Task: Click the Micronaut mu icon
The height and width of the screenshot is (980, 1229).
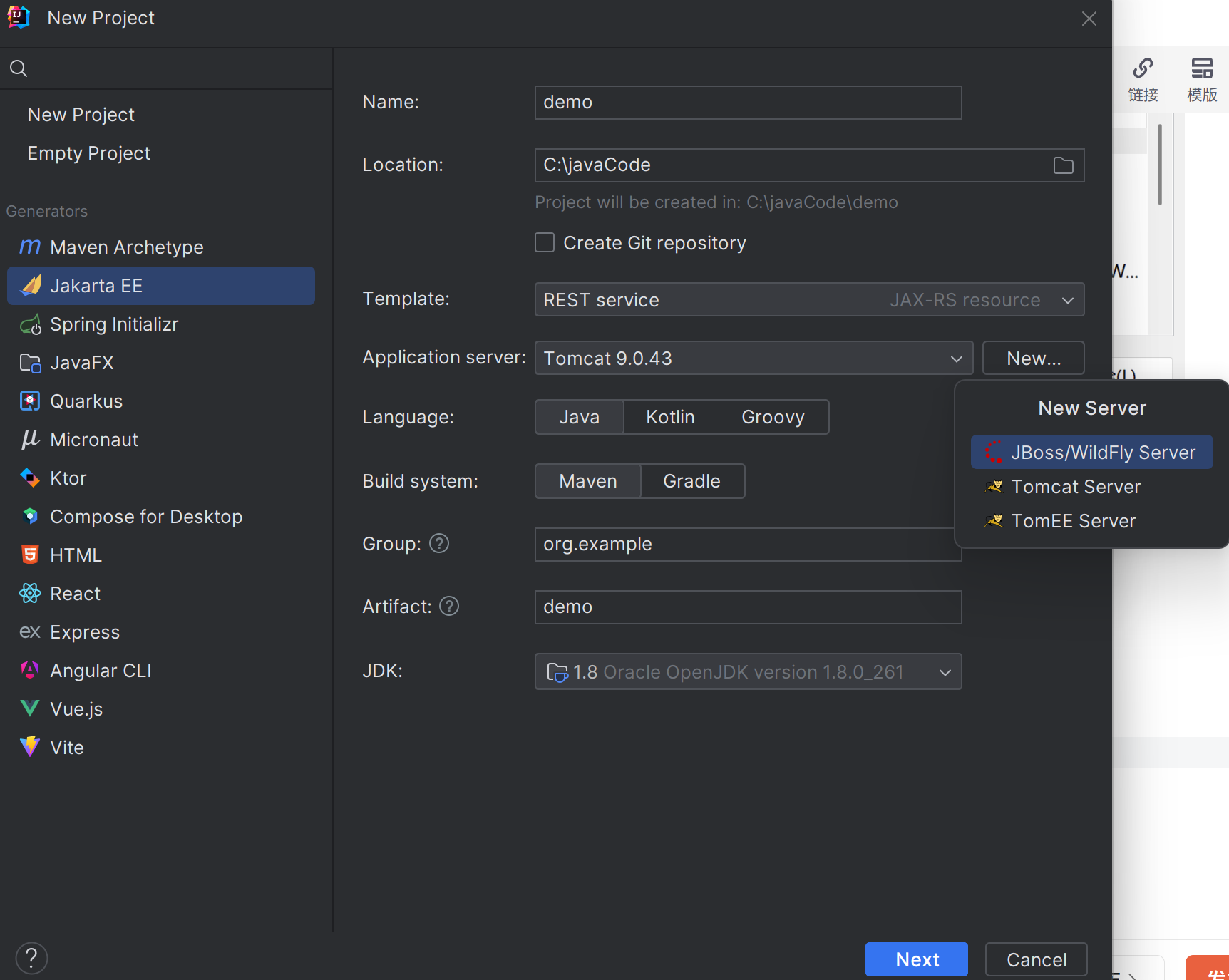Action: pyautogui.click(x=30, y=440)
